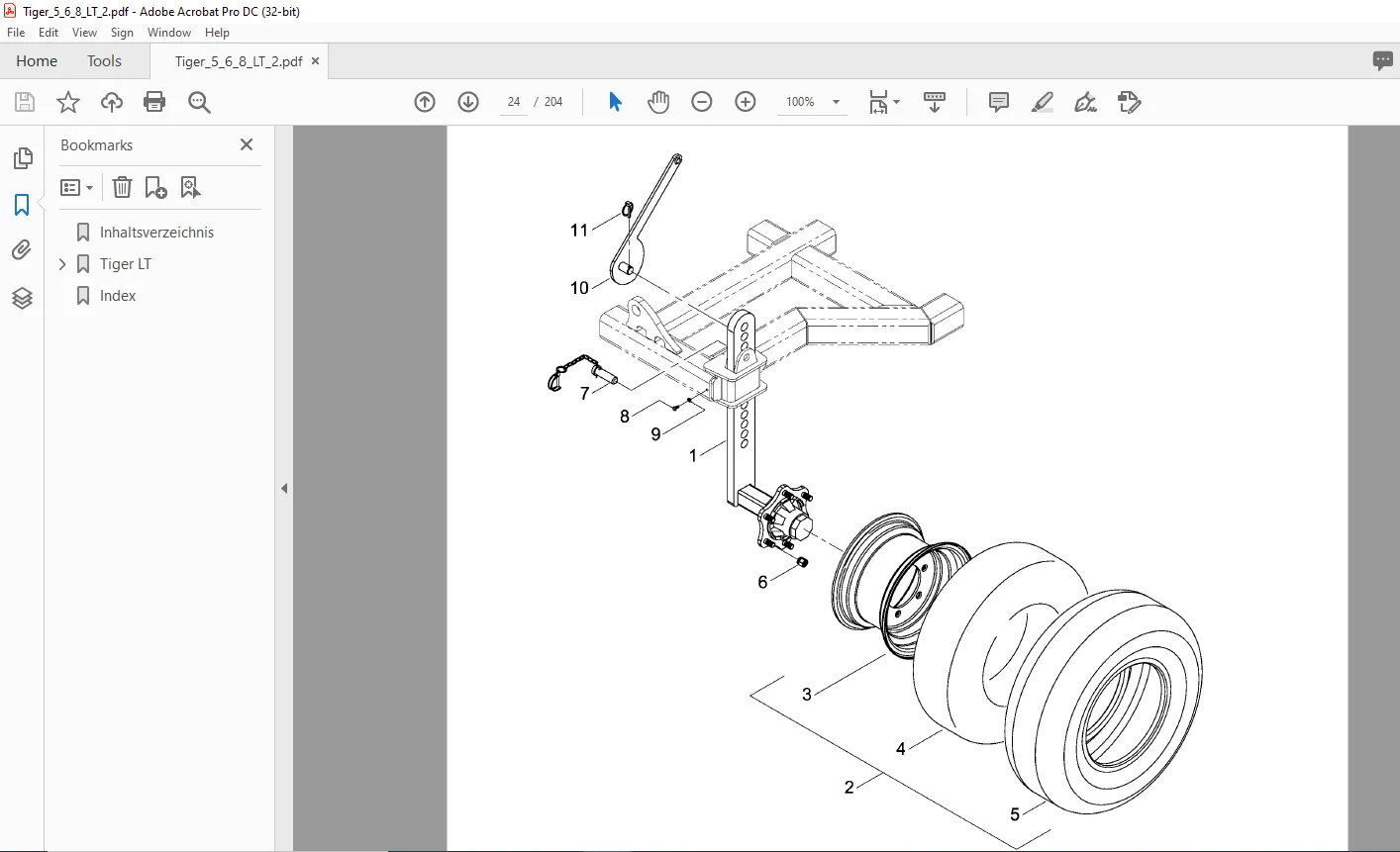
Task: Open the Sign menu
Action: [x=122, y=33]
